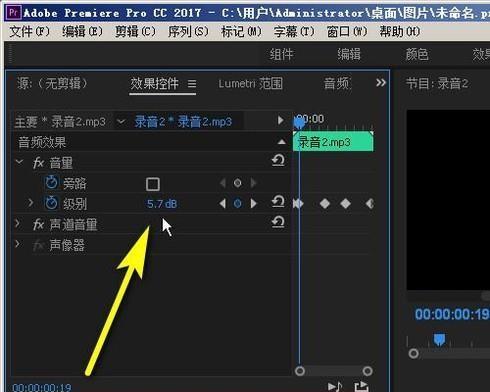Expand the 声像器 effect
Image resolution: width=490 pixels, height=392 pixels.
pyautogui.click(x=17, y=244)
